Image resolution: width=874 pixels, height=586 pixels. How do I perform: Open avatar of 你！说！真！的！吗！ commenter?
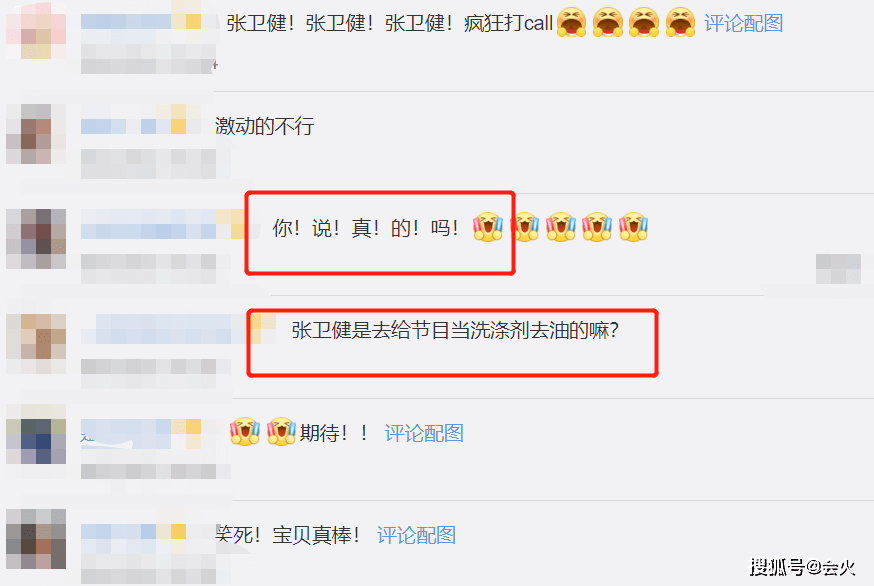click(36, 239)
